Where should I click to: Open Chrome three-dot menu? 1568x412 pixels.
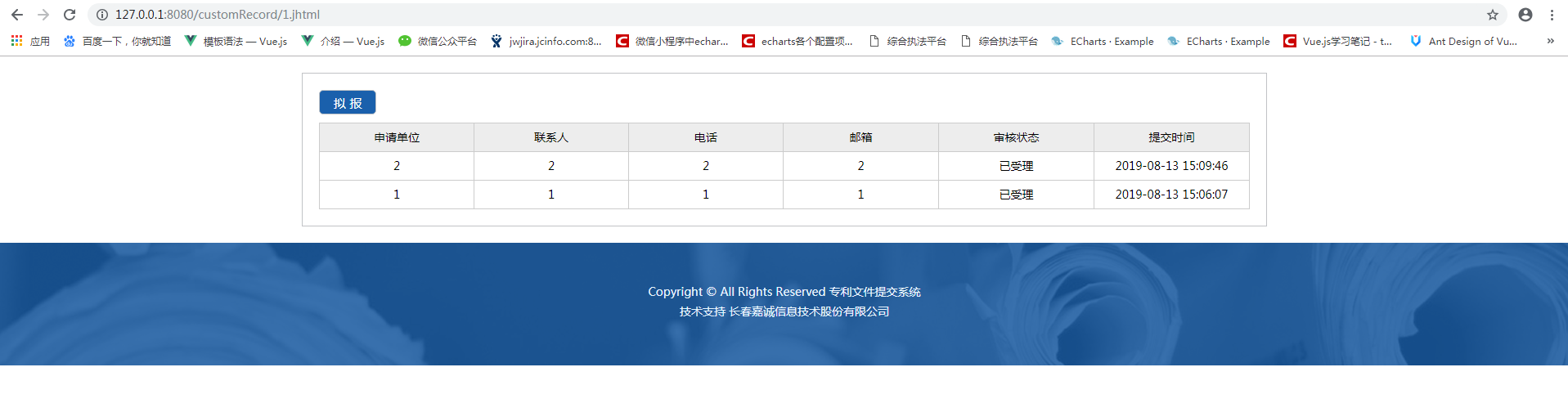tap(1552, 15)
